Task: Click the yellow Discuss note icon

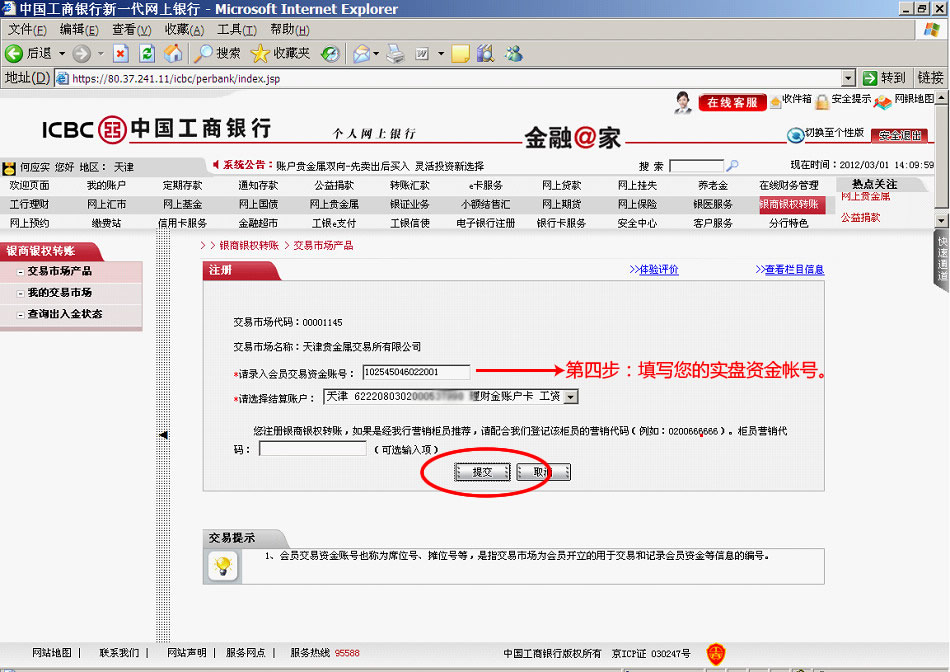Action: coord(460,54)
